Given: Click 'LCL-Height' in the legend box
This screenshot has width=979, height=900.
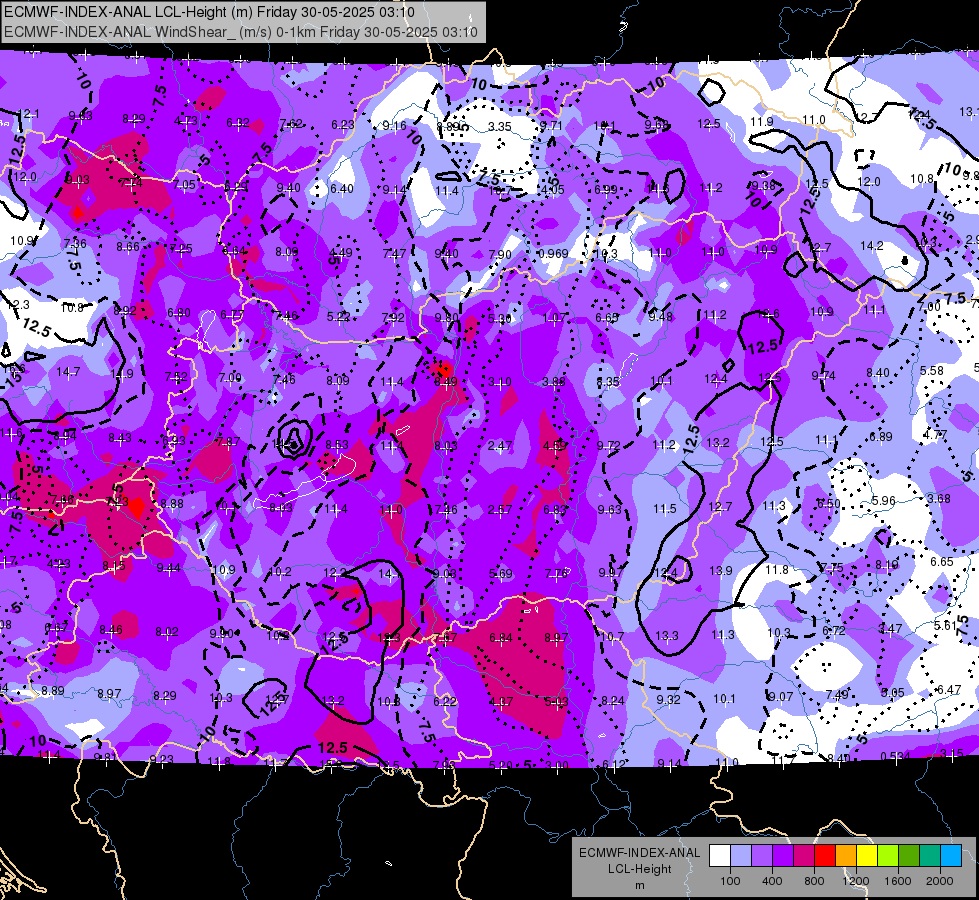Looking at the screenshot, I should (x=639, y=869).
